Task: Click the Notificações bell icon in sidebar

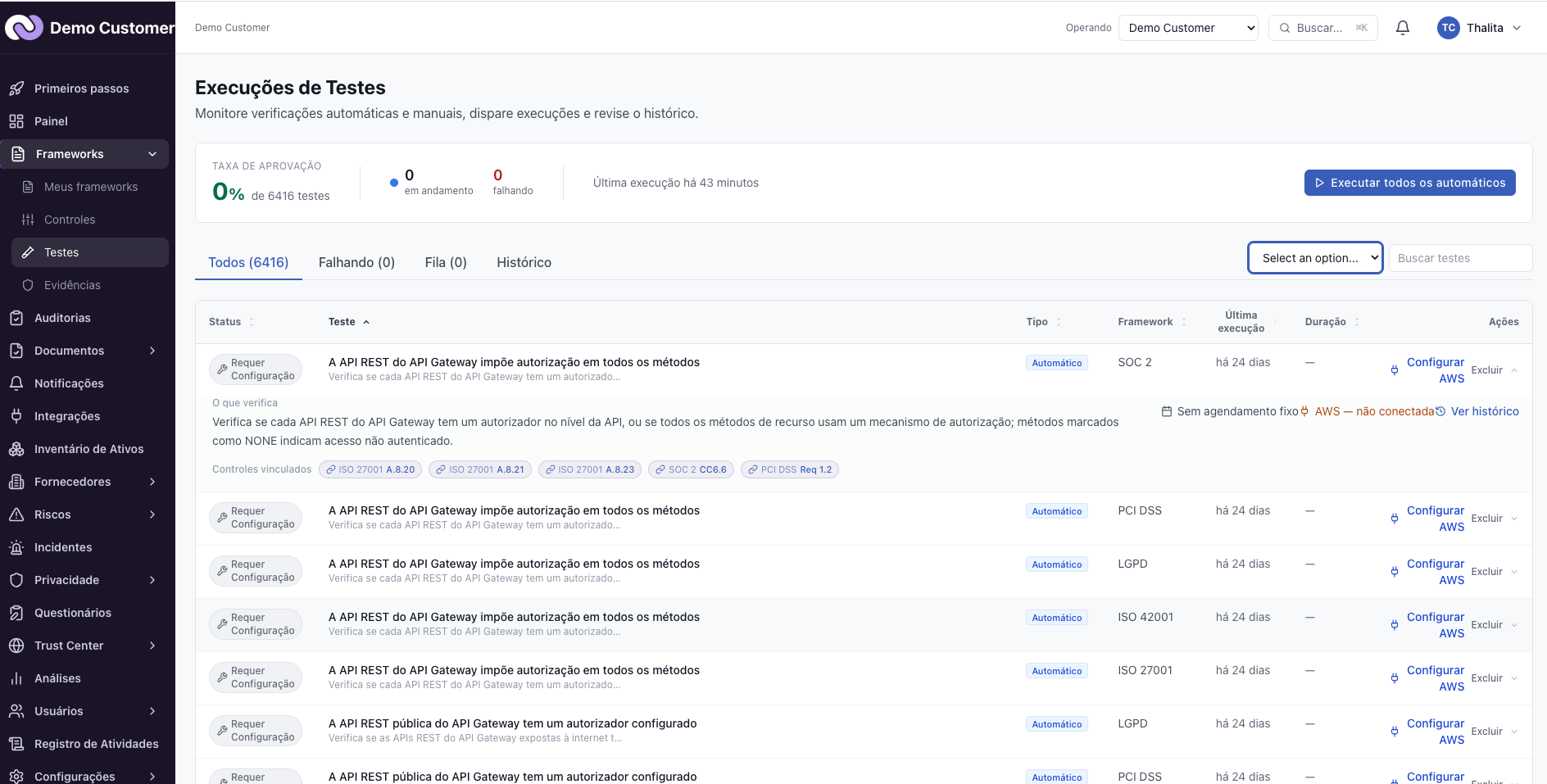Action: pos(16,383)
